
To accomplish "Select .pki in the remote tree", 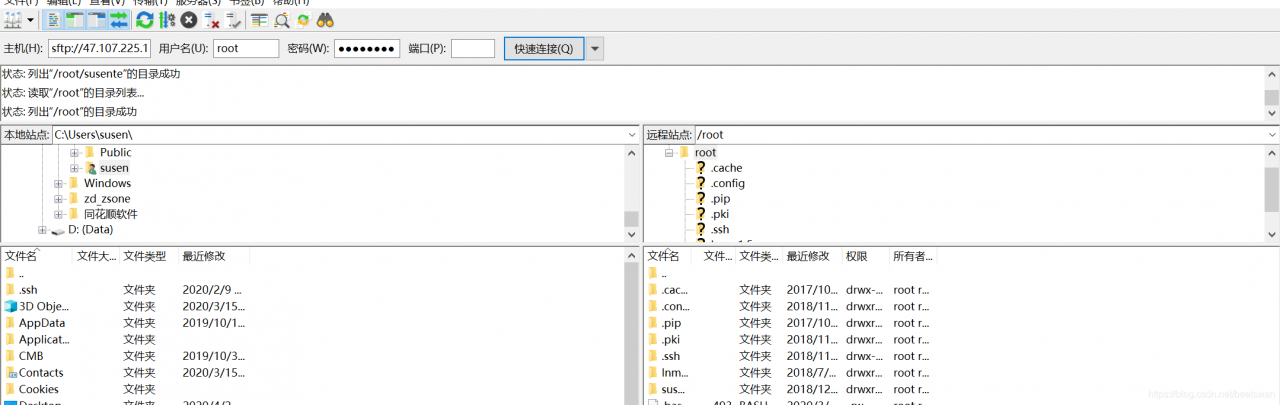I will [720, 214].
